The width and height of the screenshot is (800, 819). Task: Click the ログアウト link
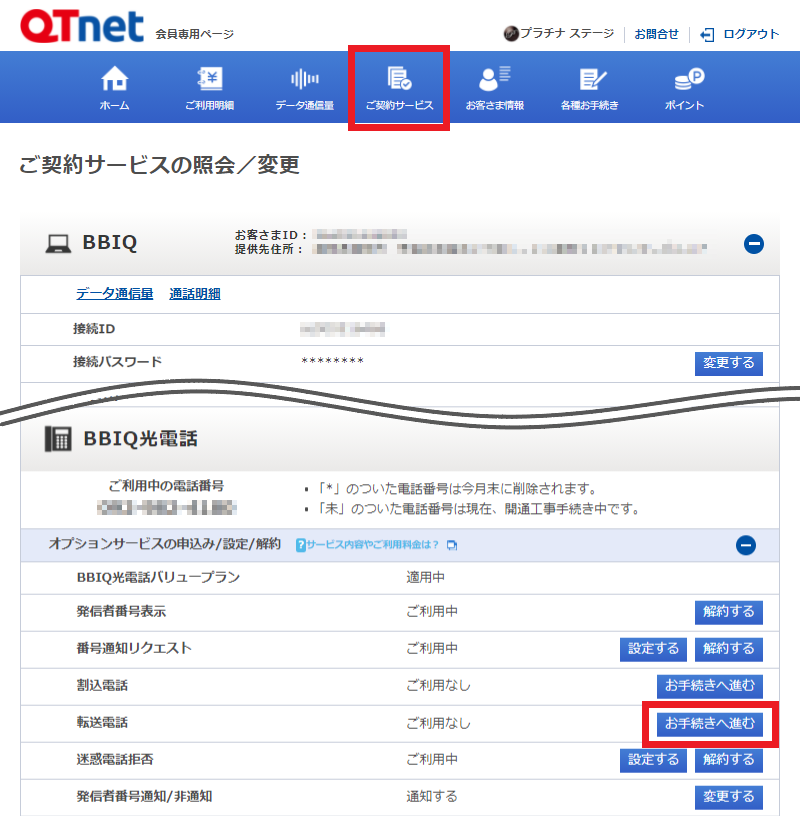(x=751, y=34)
